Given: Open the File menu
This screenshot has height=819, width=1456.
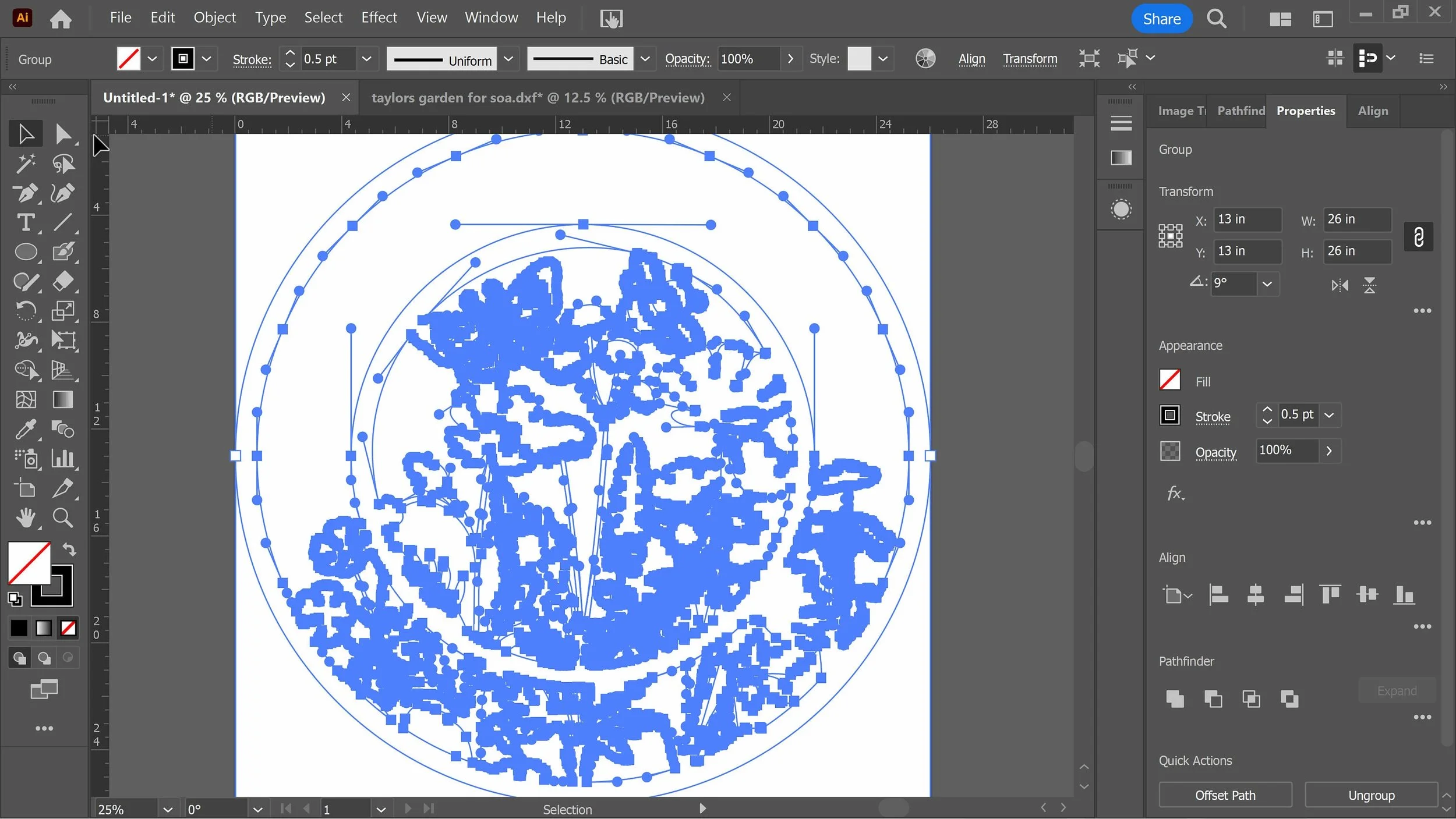Looking at the screenshot, I should coord(121,17).
